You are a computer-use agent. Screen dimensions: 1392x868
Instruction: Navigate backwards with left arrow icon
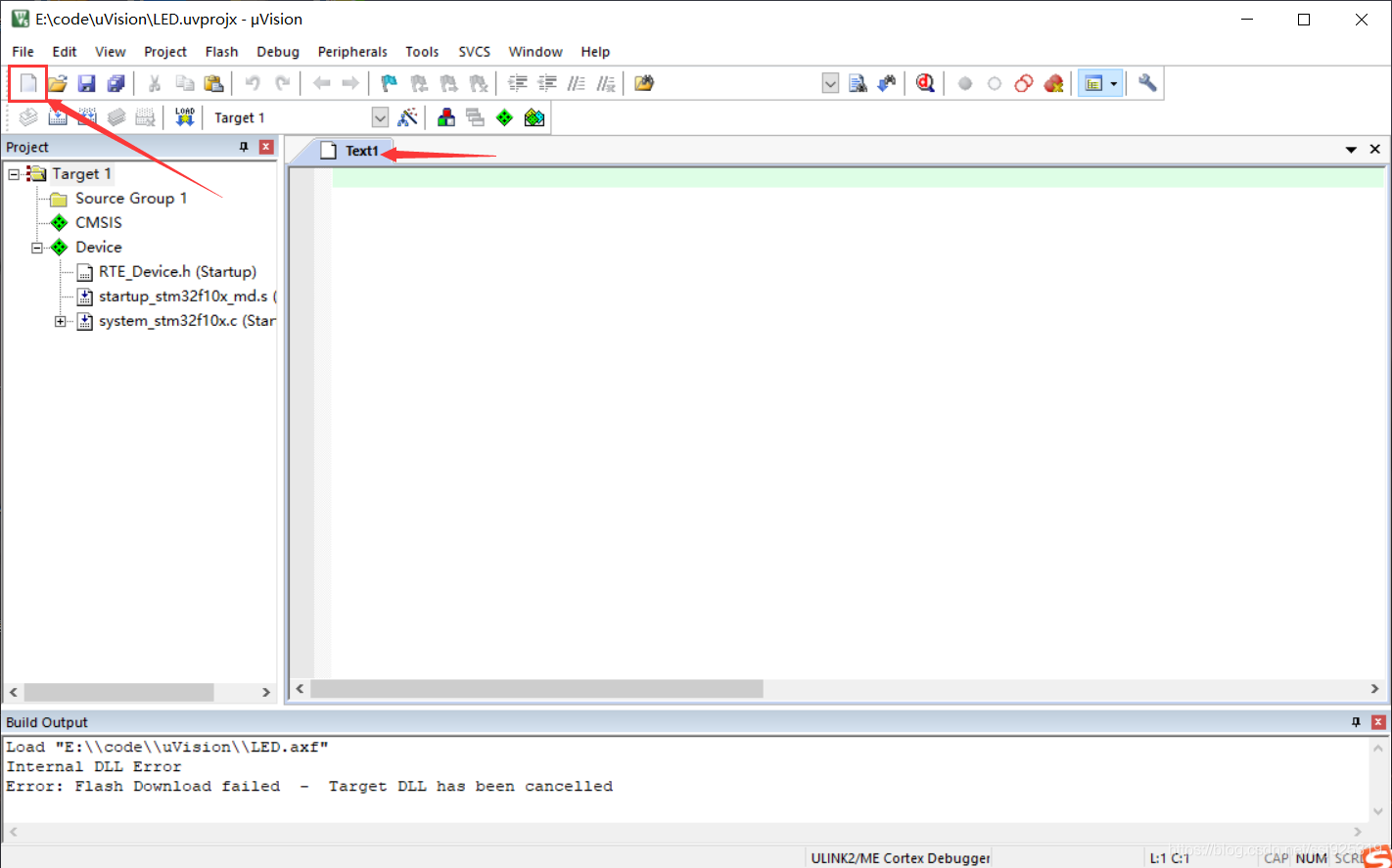click(321, 83)
